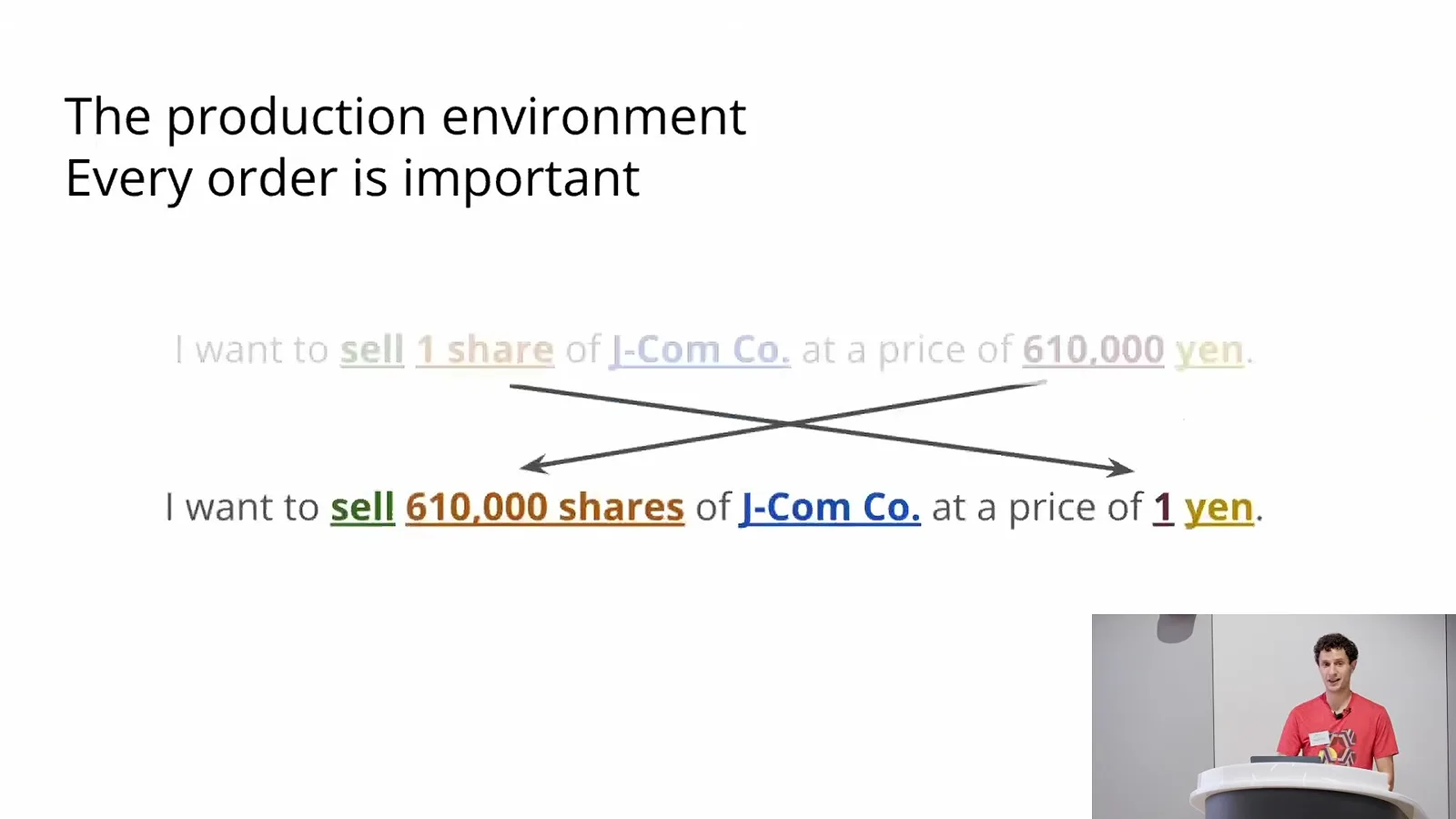Screen dimensions: 1456x819
Task: Click the faded "1 share" text
Action: click(x=484, y=350)
